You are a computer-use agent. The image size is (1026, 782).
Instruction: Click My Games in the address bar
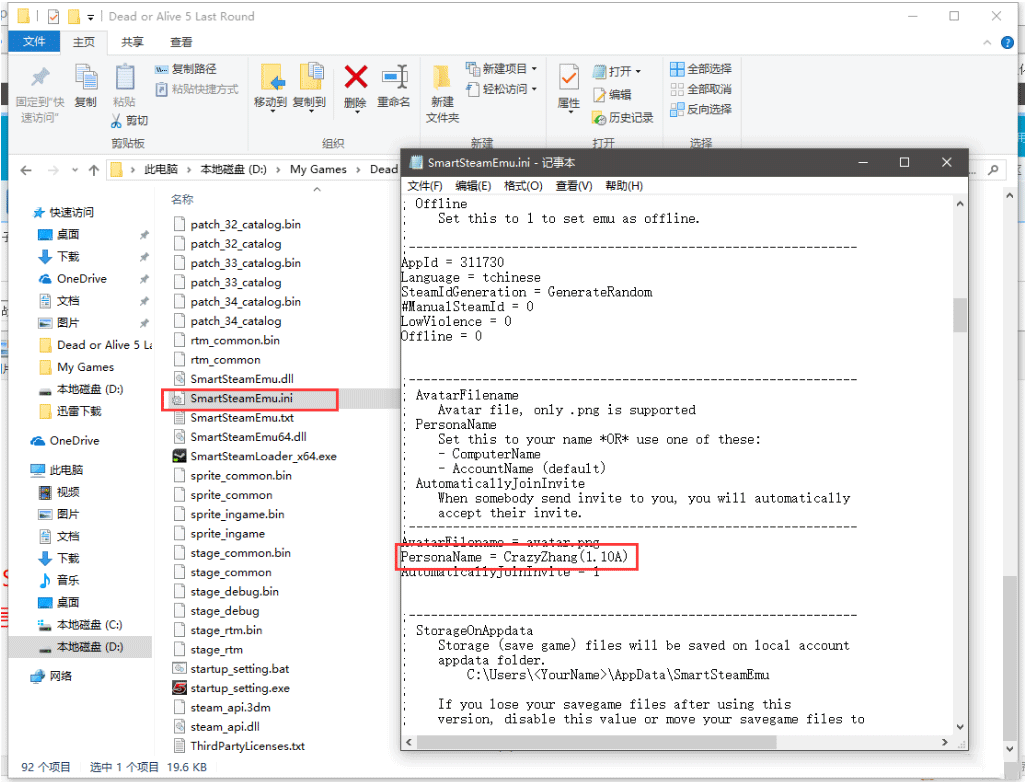tap(318, 169)
